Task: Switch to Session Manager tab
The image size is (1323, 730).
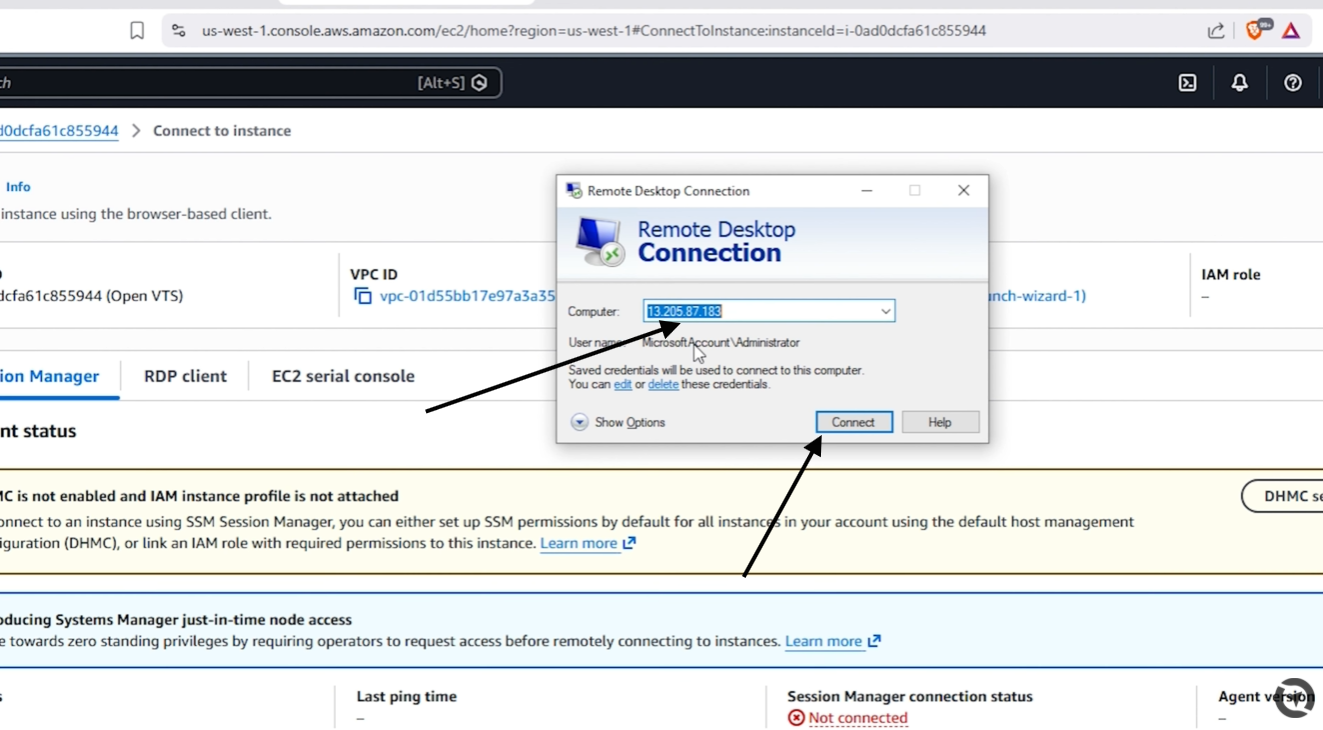Action: (50, 376)
